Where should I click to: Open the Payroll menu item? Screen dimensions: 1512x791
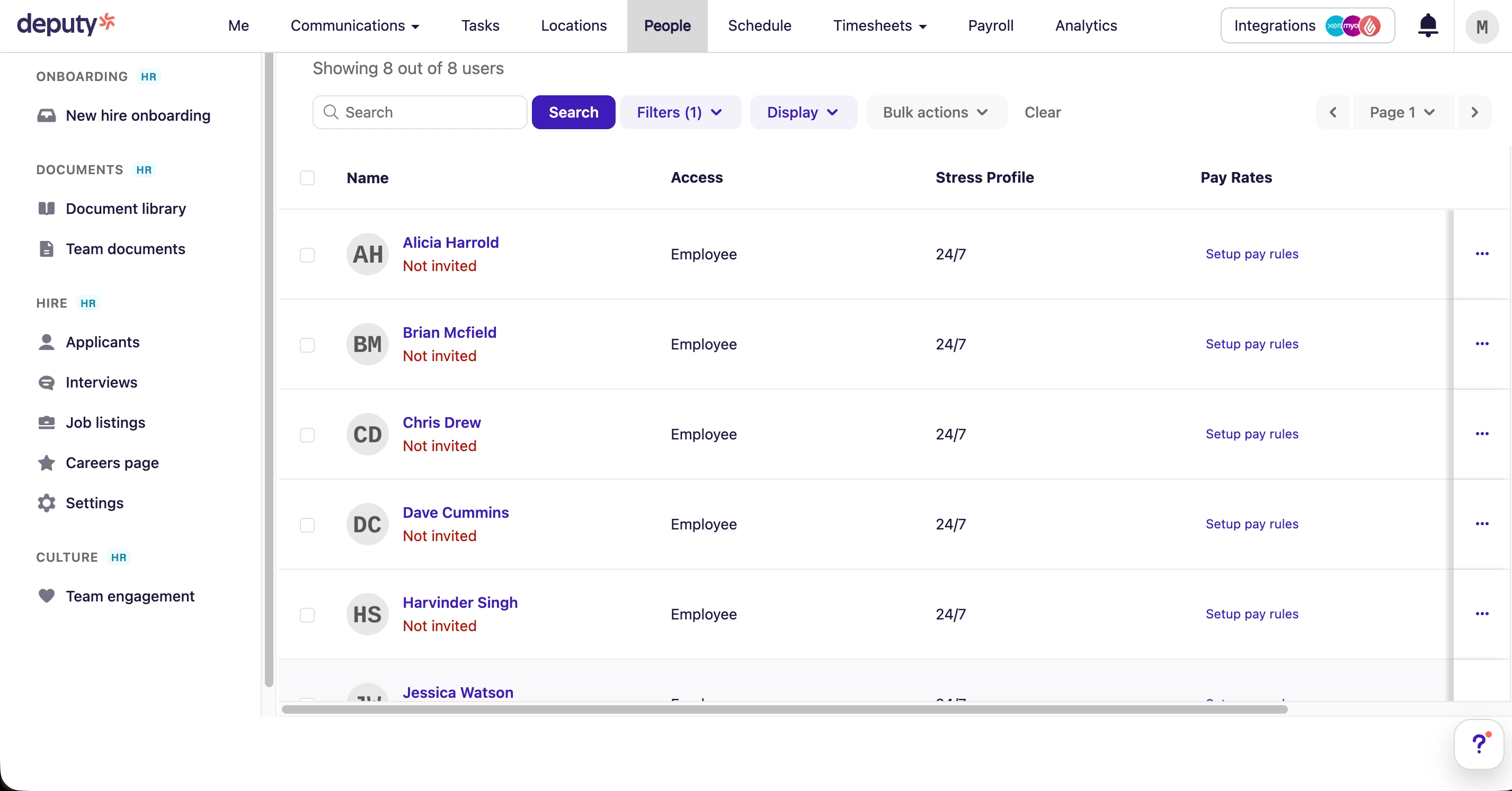(990, 25)
